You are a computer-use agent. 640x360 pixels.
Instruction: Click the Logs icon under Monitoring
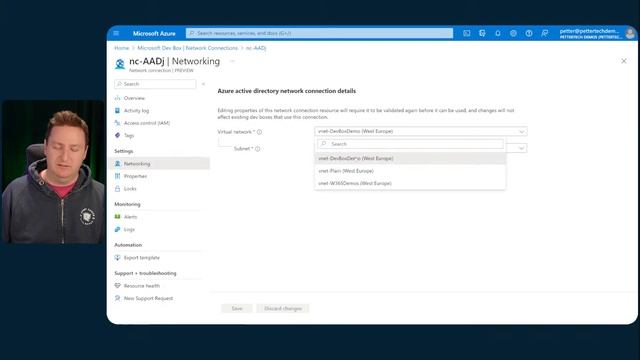click(x=118, y=229)
